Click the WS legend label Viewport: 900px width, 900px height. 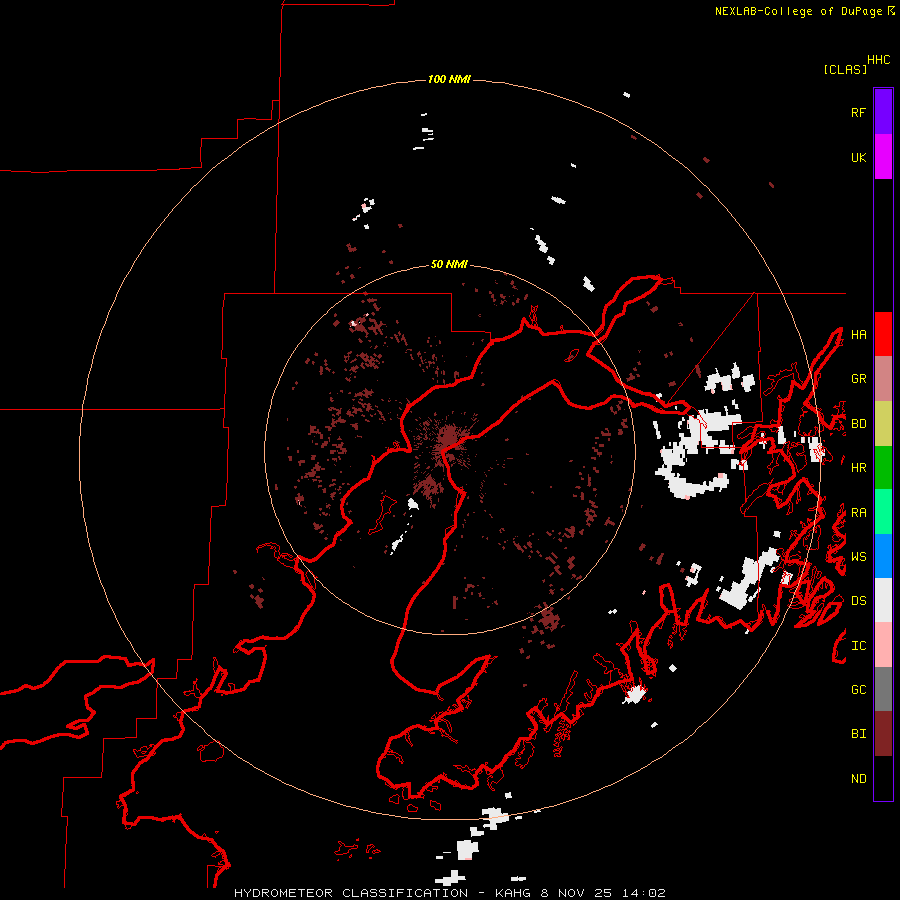(858, 557)
